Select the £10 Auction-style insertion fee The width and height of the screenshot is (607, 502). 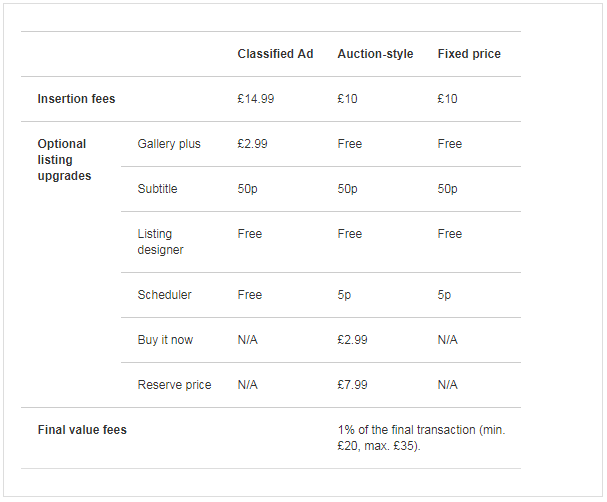[348, 99]
